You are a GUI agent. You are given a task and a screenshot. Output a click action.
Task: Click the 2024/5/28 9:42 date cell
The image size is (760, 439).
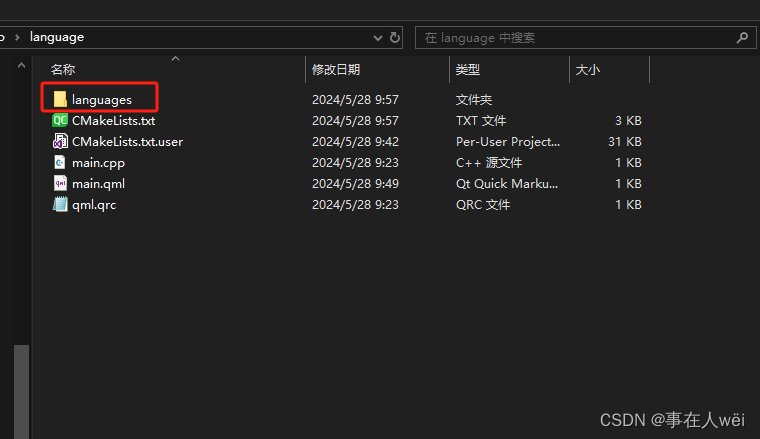tap(355, 142)
